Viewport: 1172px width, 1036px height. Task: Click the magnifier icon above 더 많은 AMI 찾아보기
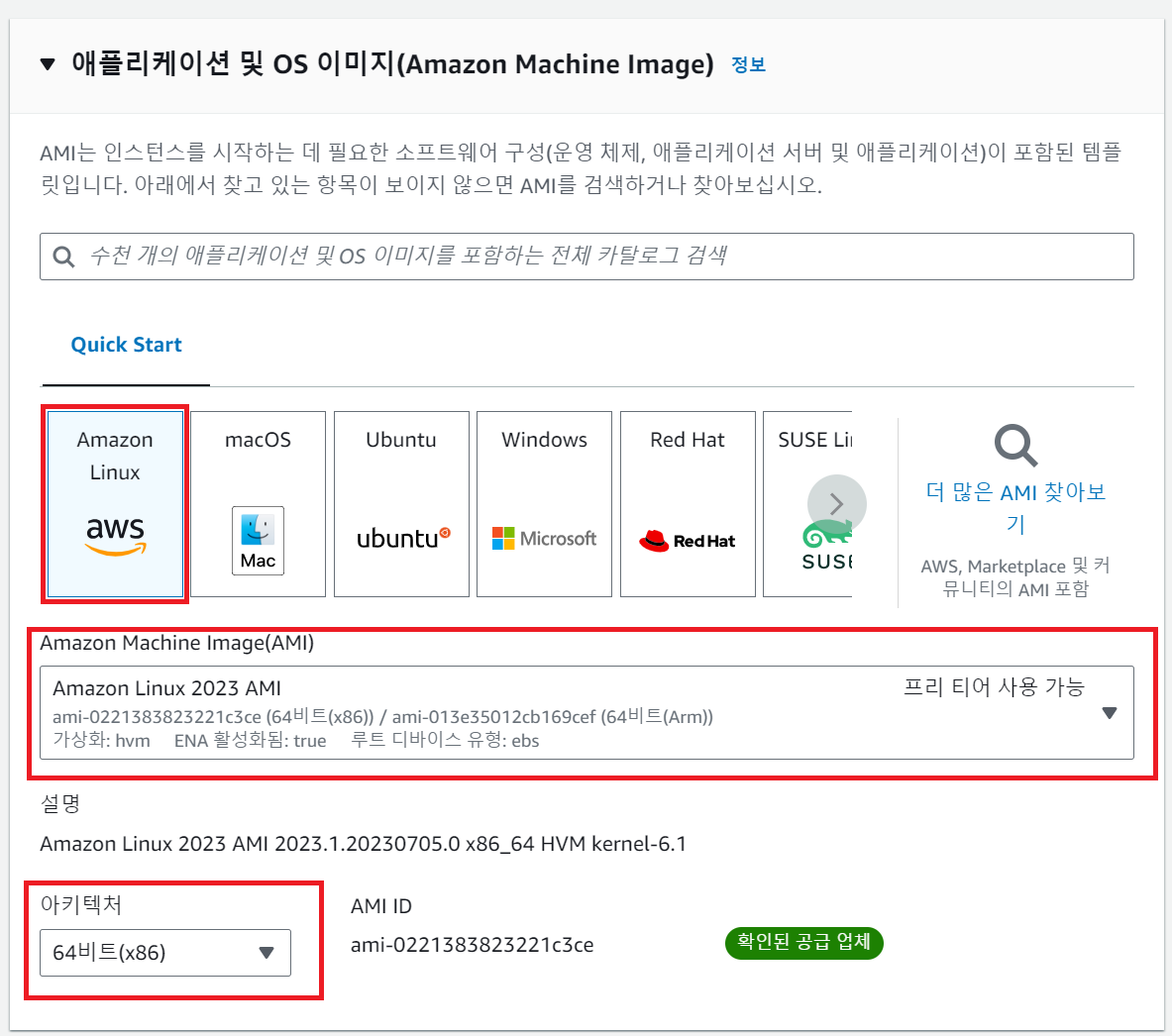tap(1015, 447)
